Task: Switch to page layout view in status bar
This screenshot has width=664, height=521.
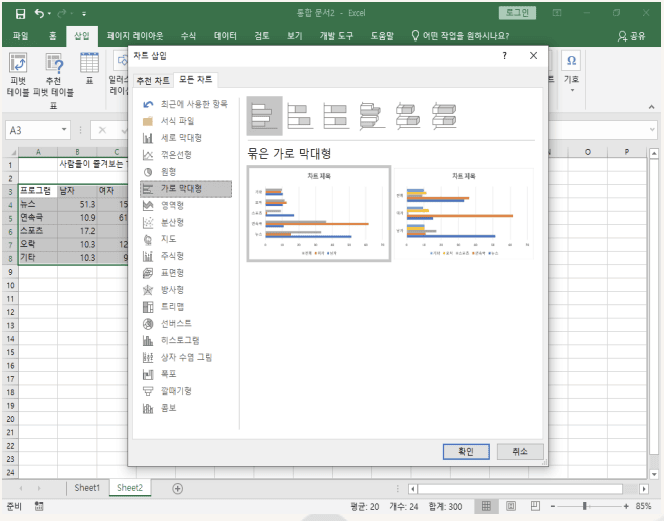Action: tap(510, 506)
